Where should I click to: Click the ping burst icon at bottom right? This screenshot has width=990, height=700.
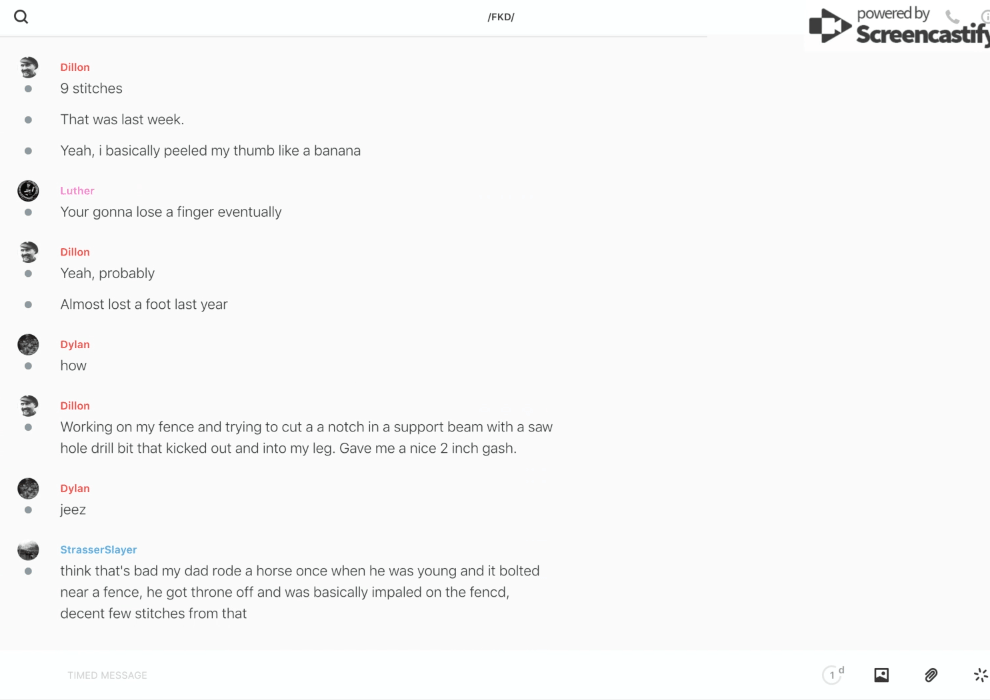(980, 675)
